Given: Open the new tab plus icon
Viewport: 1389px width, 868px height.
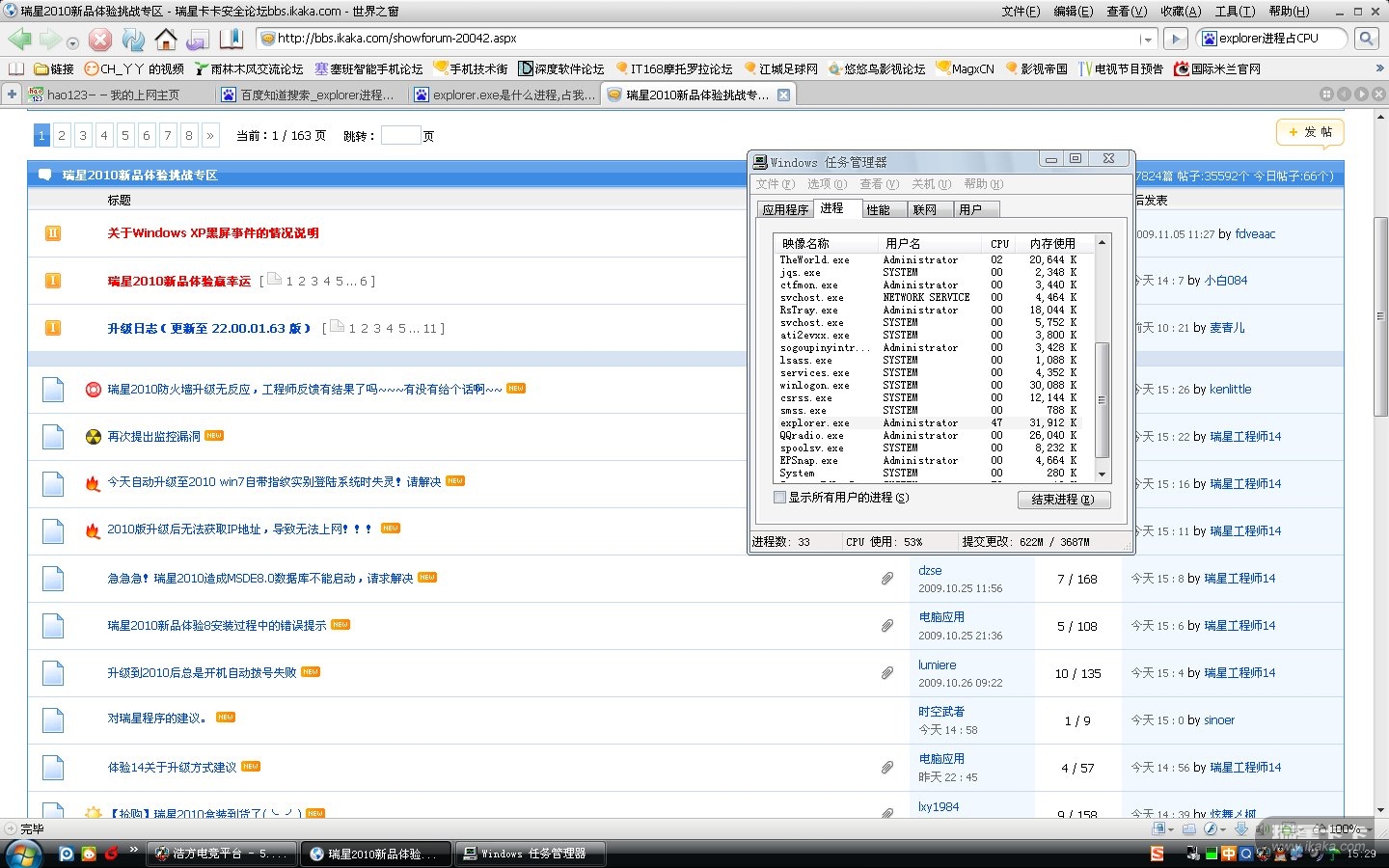Looking at the screenshot, I should pyautogui.click(x=12, y=95).
